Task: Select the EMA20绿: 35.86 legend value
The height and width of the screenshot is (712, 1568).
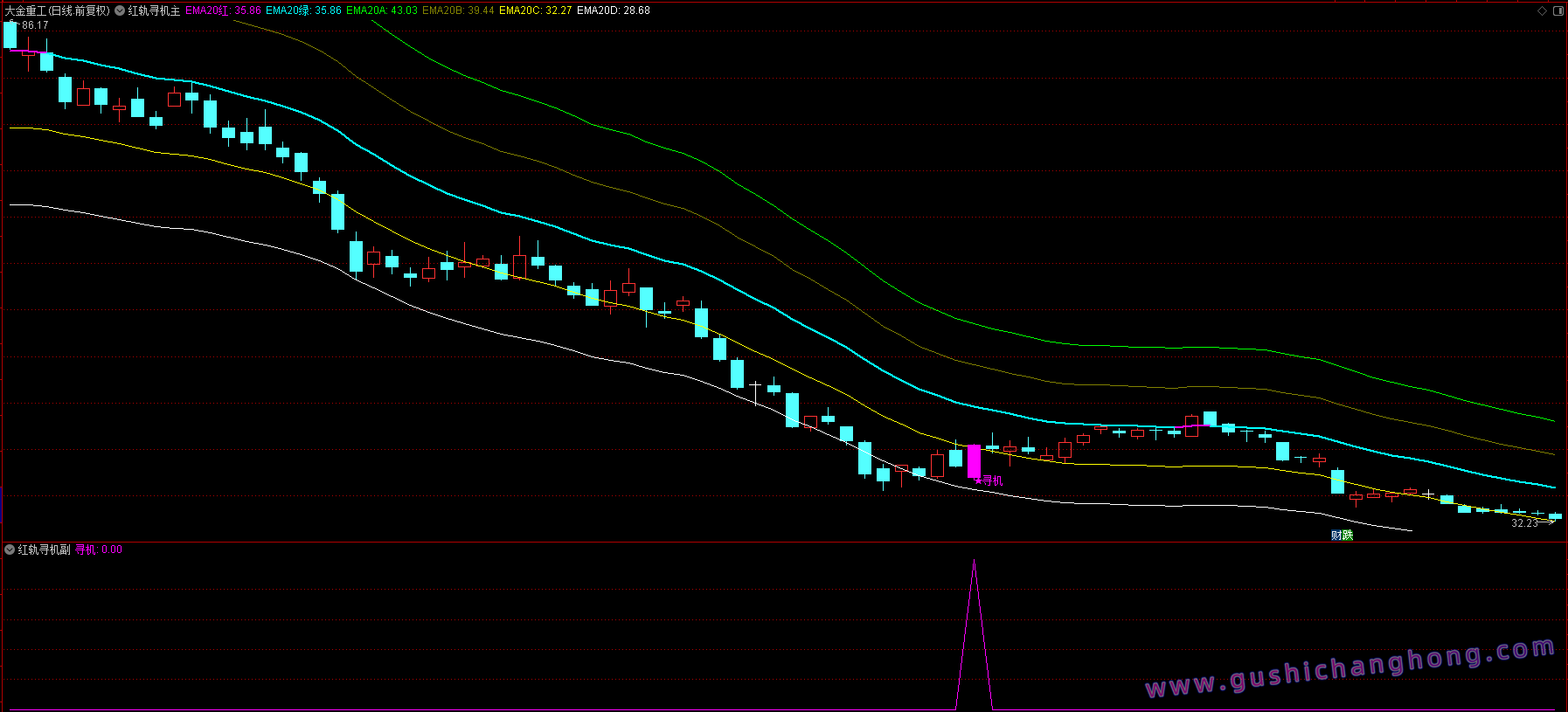Action: (303, 10)
